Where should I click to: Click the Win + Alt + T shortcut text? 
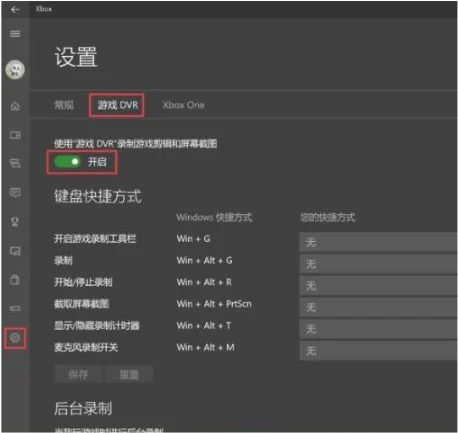pyautogui.click(x=204, y=325)
